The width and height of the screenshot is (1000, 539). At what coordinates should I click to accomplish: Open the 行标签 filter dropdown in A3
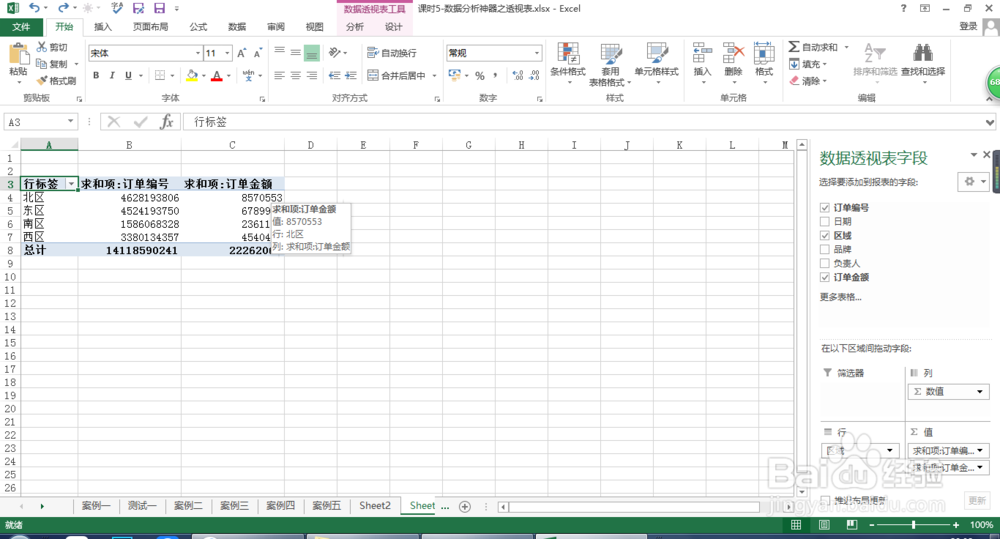point(71,184)
